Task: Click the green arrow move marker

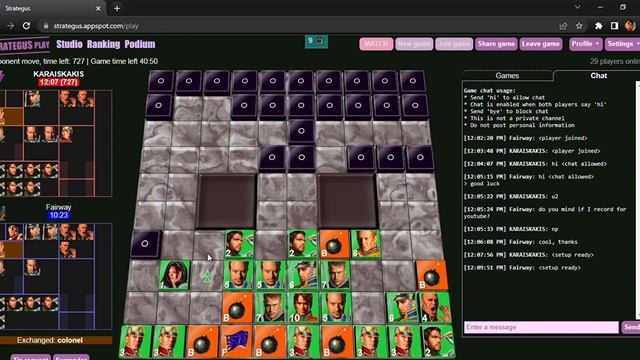Action: tap(207, 277)
